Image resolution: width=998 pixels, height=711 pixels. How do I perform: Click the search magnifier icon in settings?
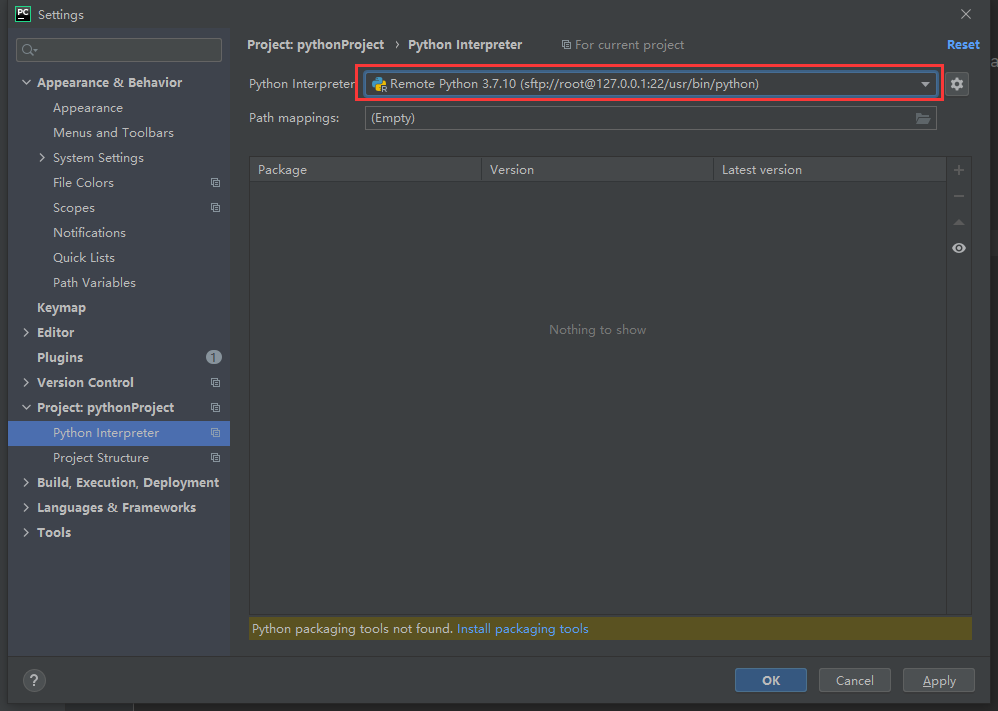[x=28, y=50]
